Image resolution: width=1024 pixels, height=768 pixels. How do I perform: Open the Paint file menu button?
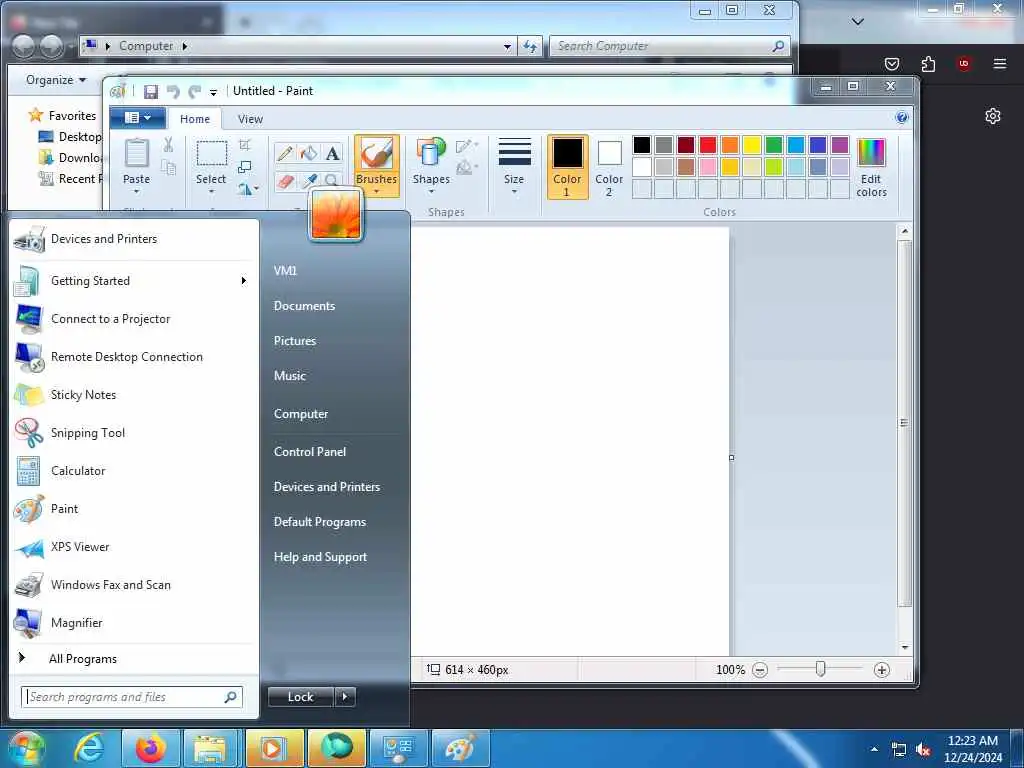[137, 118]
